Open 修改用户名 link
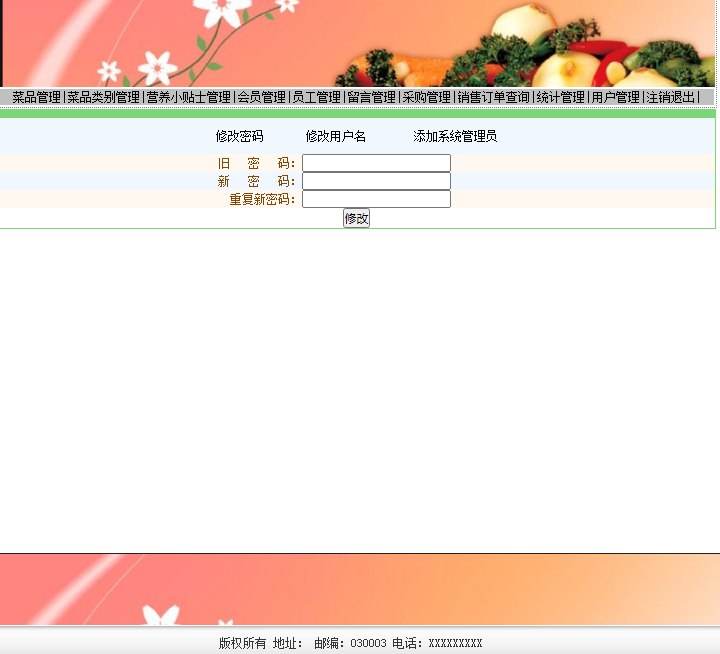The height and width of the screenshot is (654, 720). [x=336, y=136]
